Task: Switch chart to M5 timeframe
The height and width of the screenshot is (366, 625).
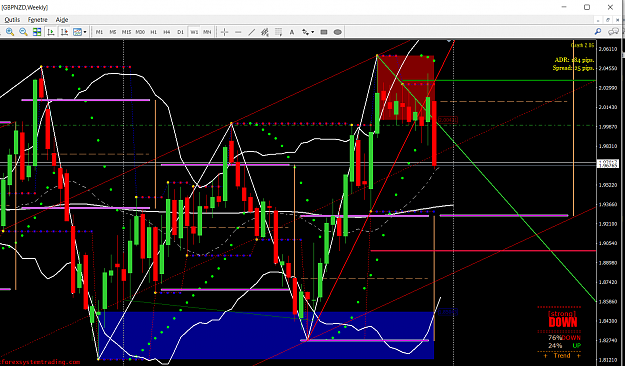Action: (113, 32)
